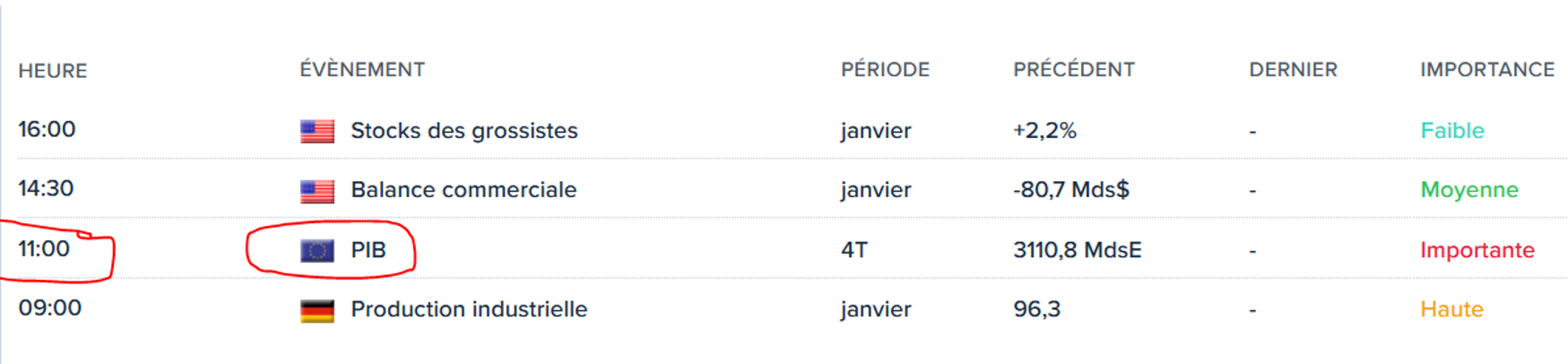Select the PIB event
Viewport: 1568px width, 364px height.
click(368, 250)
